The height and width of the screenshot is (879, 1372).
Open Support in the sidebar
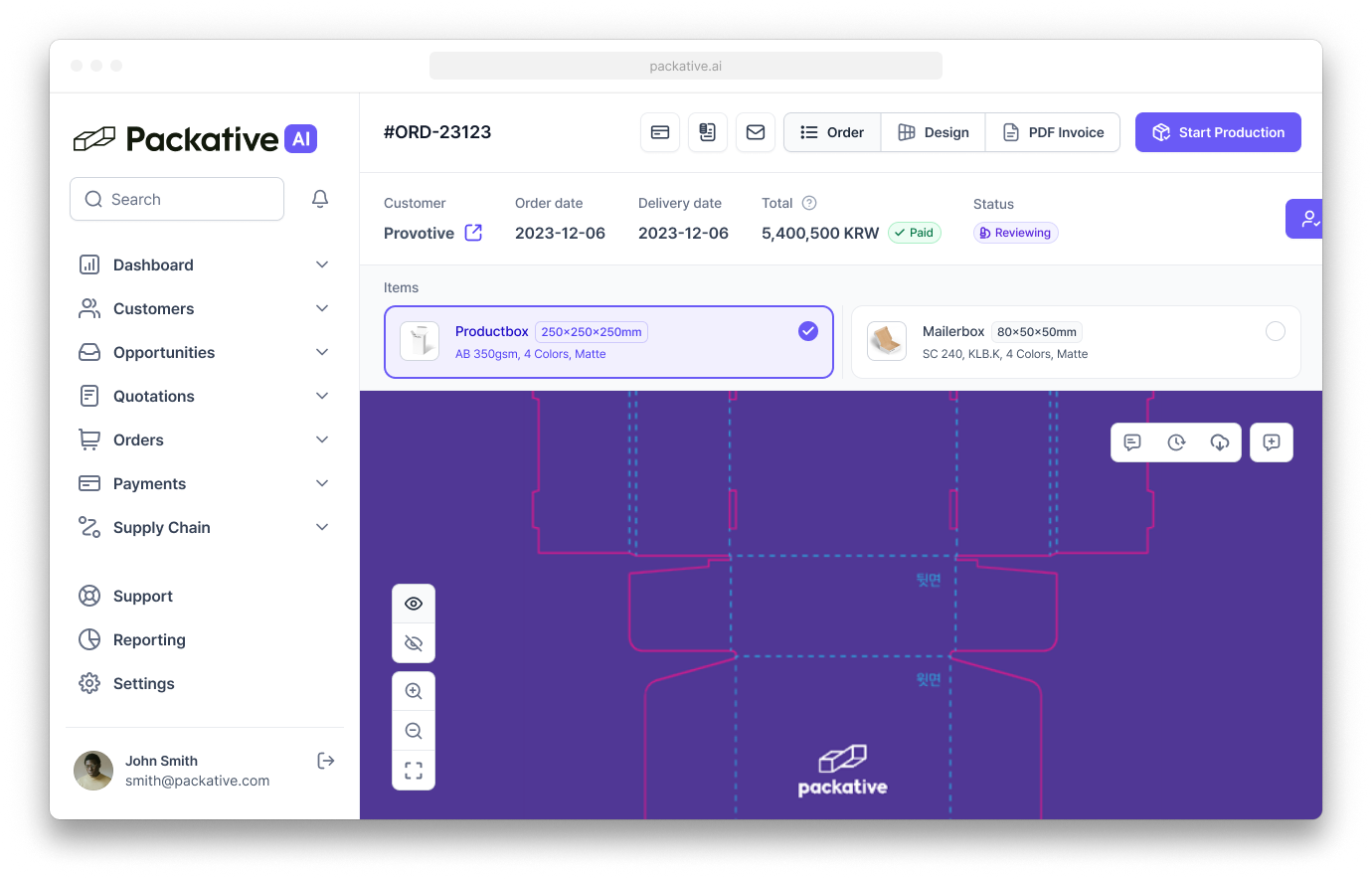point(205,596)
